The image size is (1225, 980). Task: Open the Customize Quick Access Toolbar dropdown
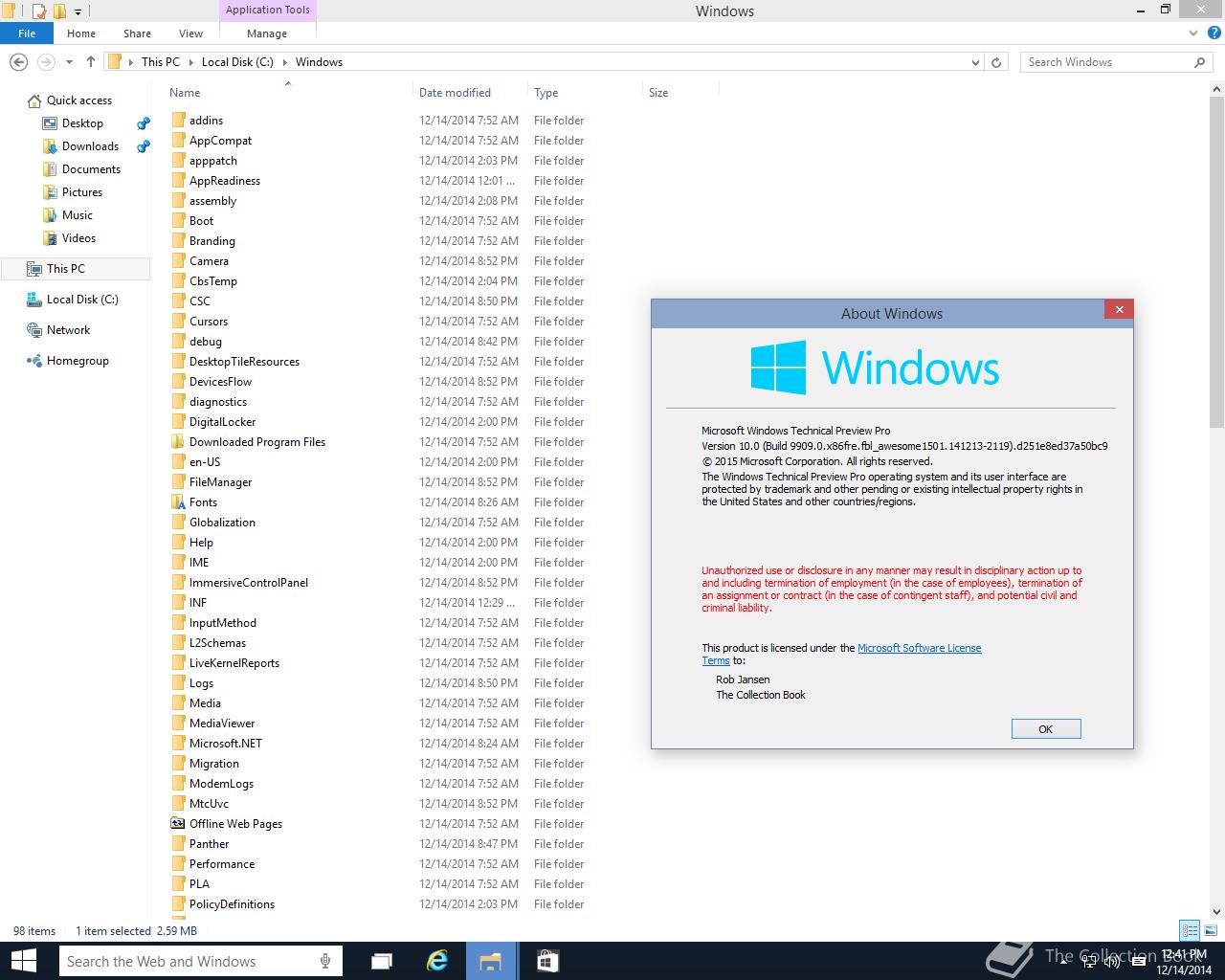[x=78, y=11]
